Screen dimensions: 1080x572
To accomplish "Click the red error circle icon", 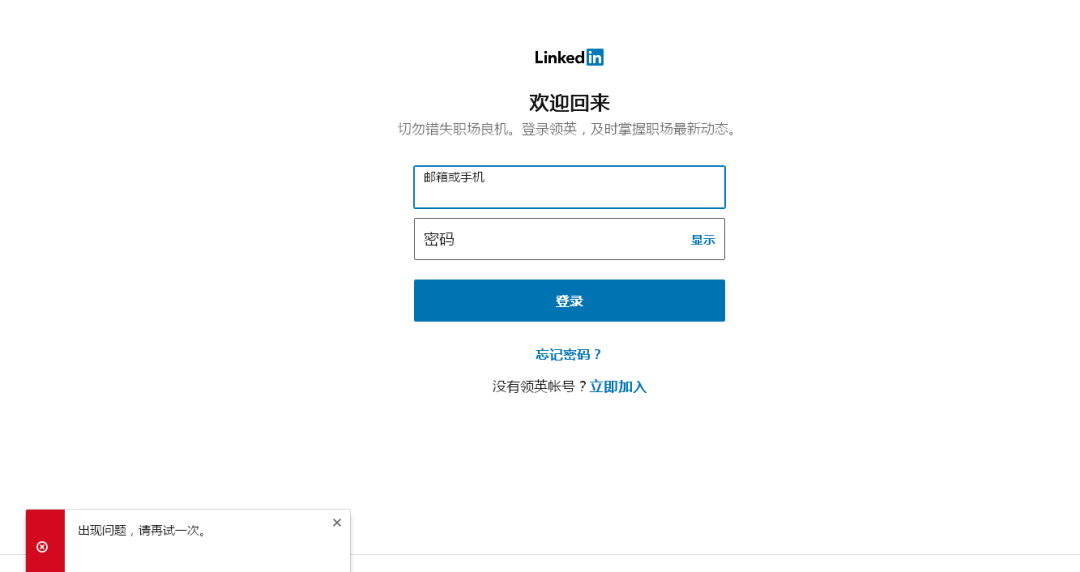I will coord(42,547).
